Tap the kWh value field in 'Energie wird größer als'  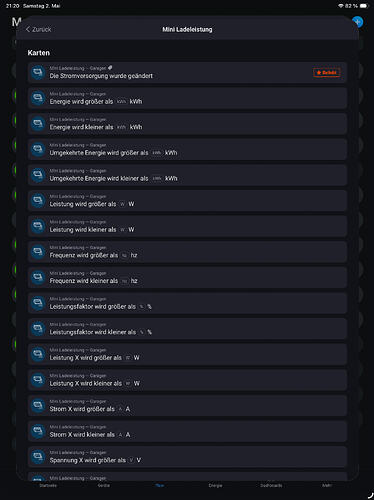tap(121, 102)
